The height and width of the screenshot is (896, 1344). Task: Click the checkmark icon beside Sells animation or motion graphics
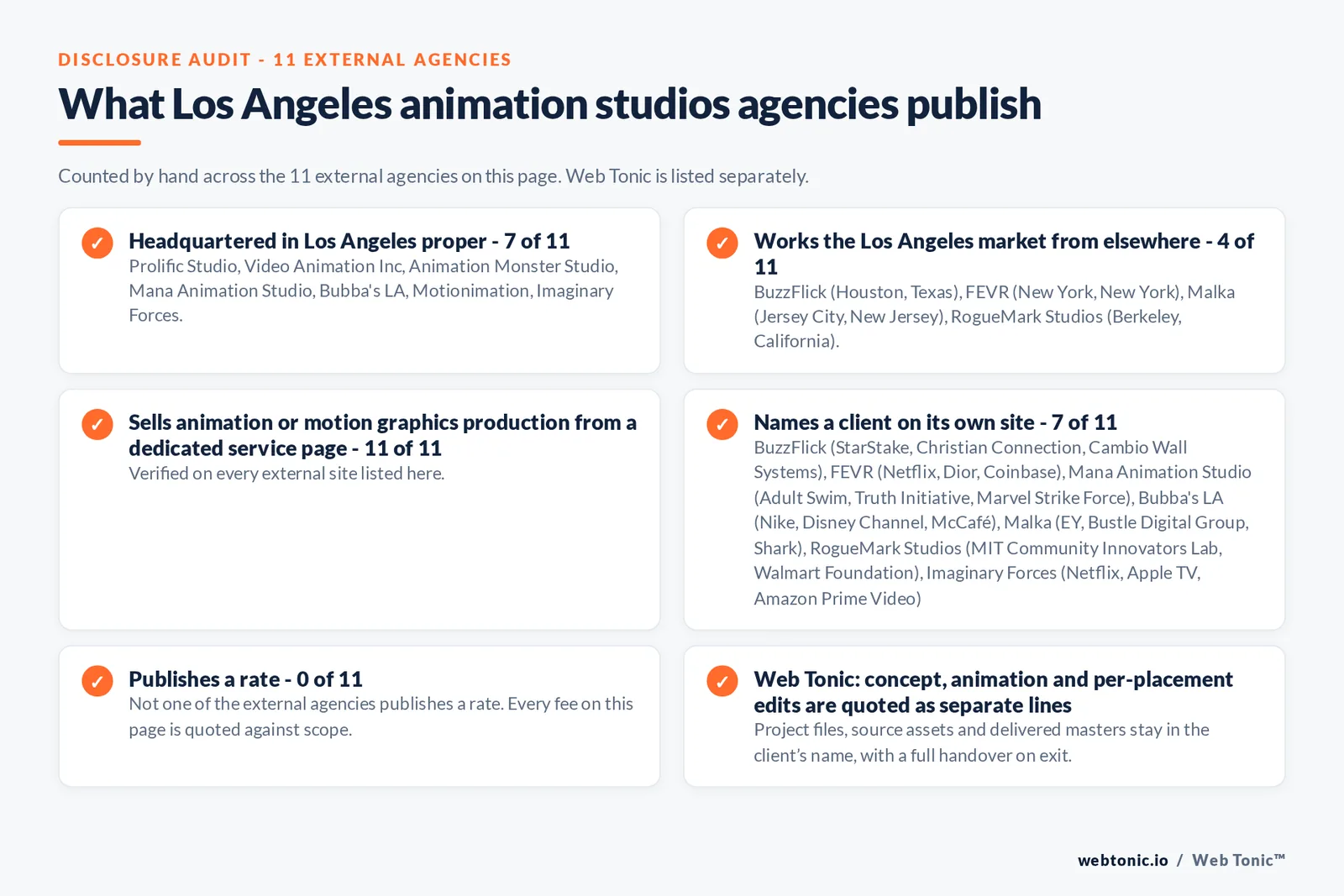[97, 424]
